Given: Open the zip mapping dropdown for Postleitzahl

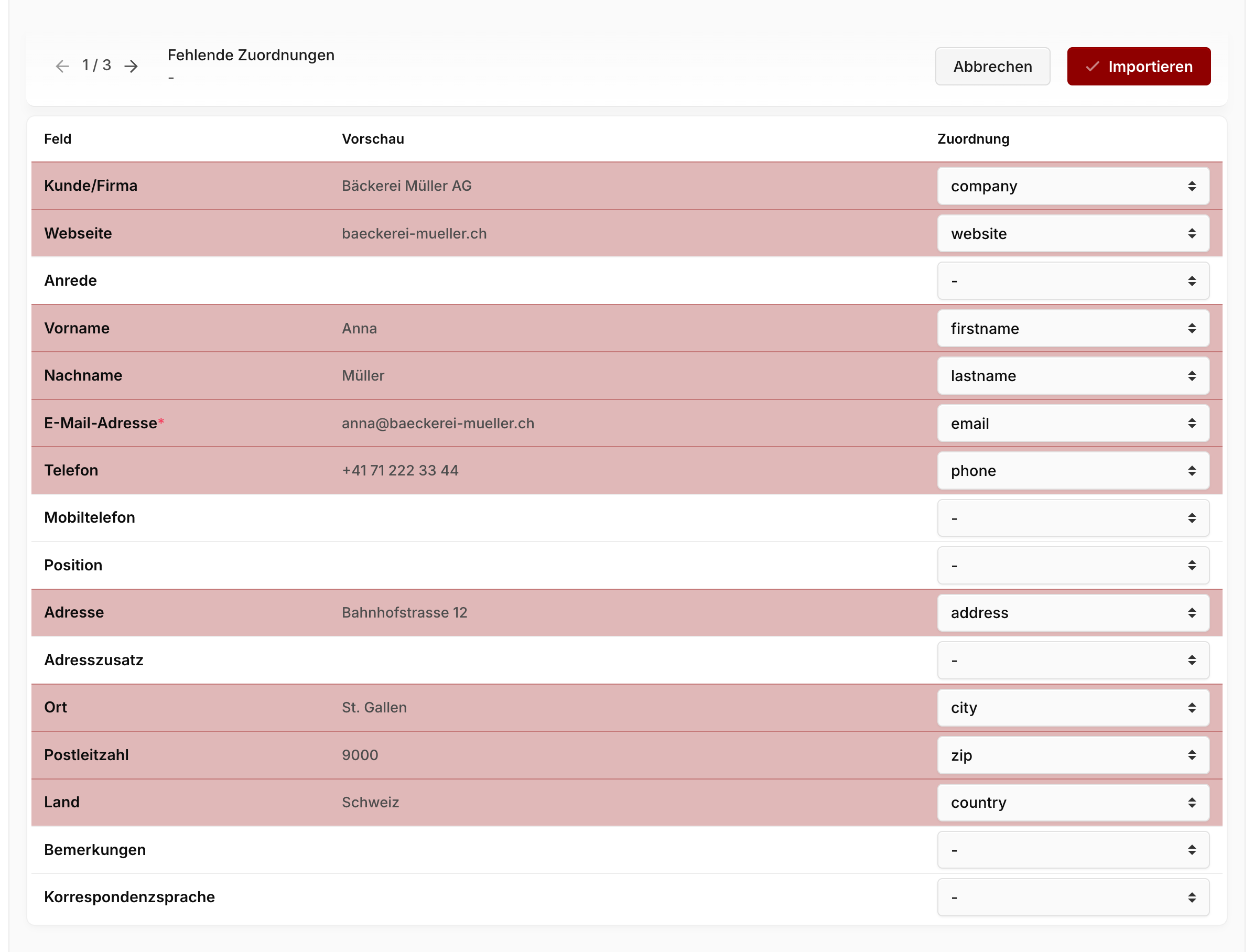Looking at the screenshot, I should [1073, 755].
